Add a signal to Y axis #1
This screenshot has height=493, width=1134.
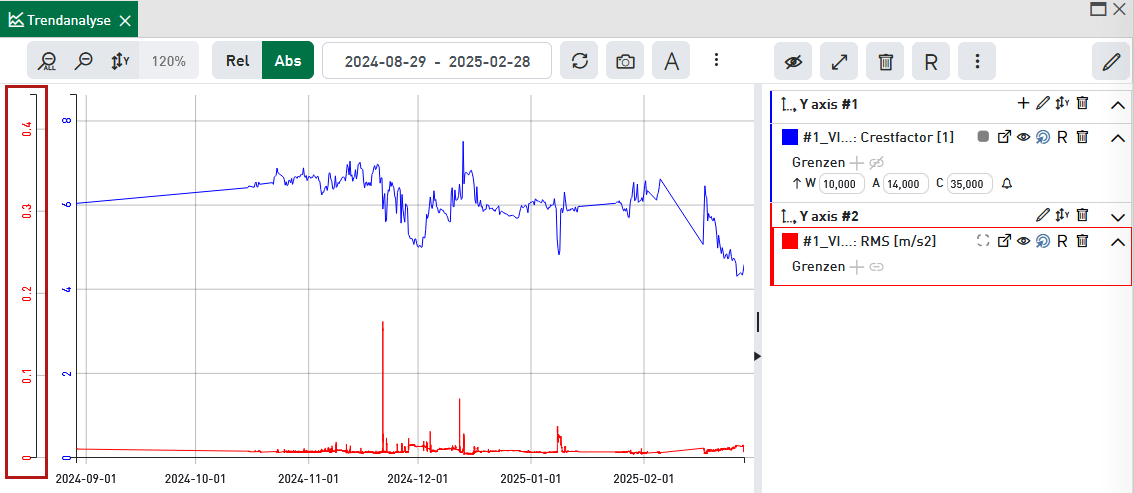coord(1023,103)
